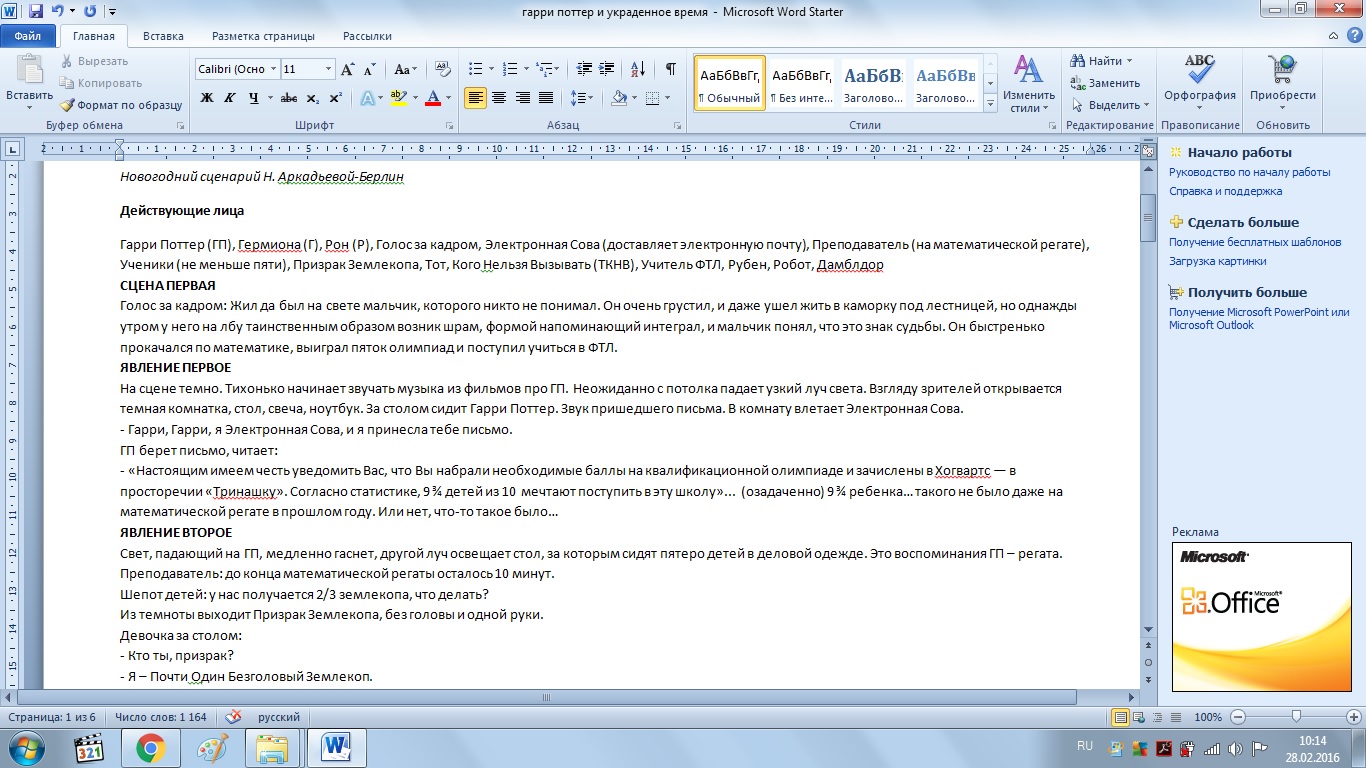Click the Undo arrow icon
This screenshot has height=768, width=1366.
click(58, 12)
